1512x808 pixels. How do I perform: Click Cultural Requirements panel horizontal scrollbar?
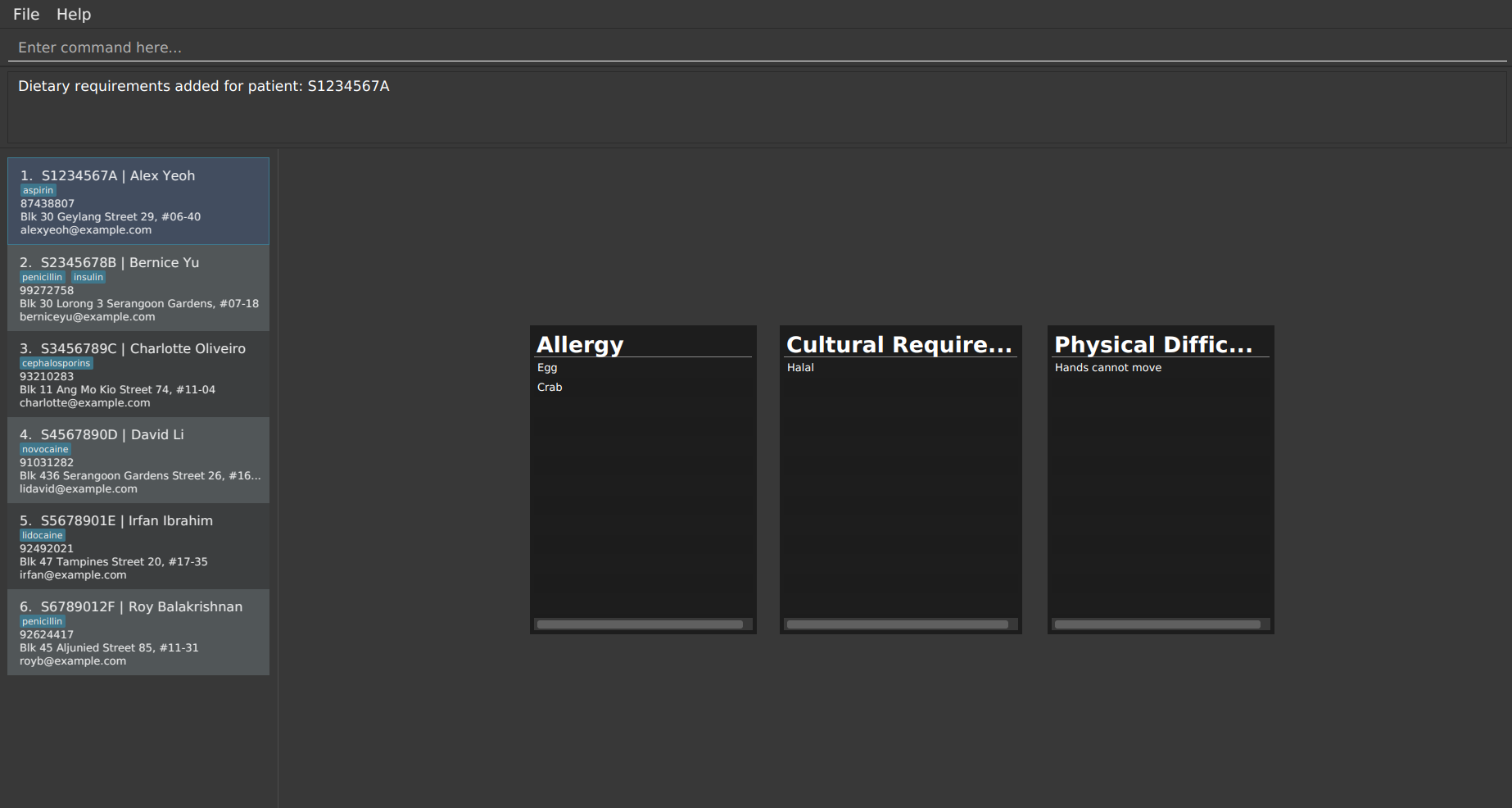click(898, 624)
